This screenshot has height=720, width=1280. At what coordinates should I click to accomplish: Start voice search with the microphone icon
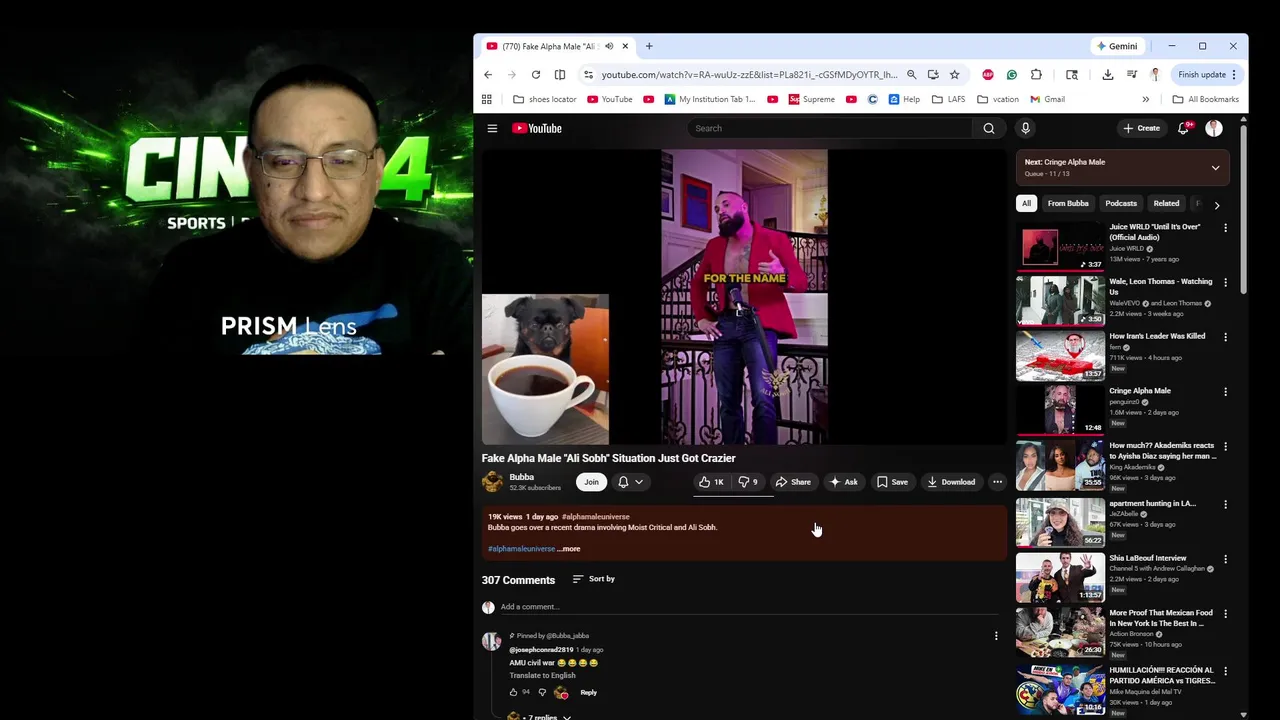[1025, 128]
